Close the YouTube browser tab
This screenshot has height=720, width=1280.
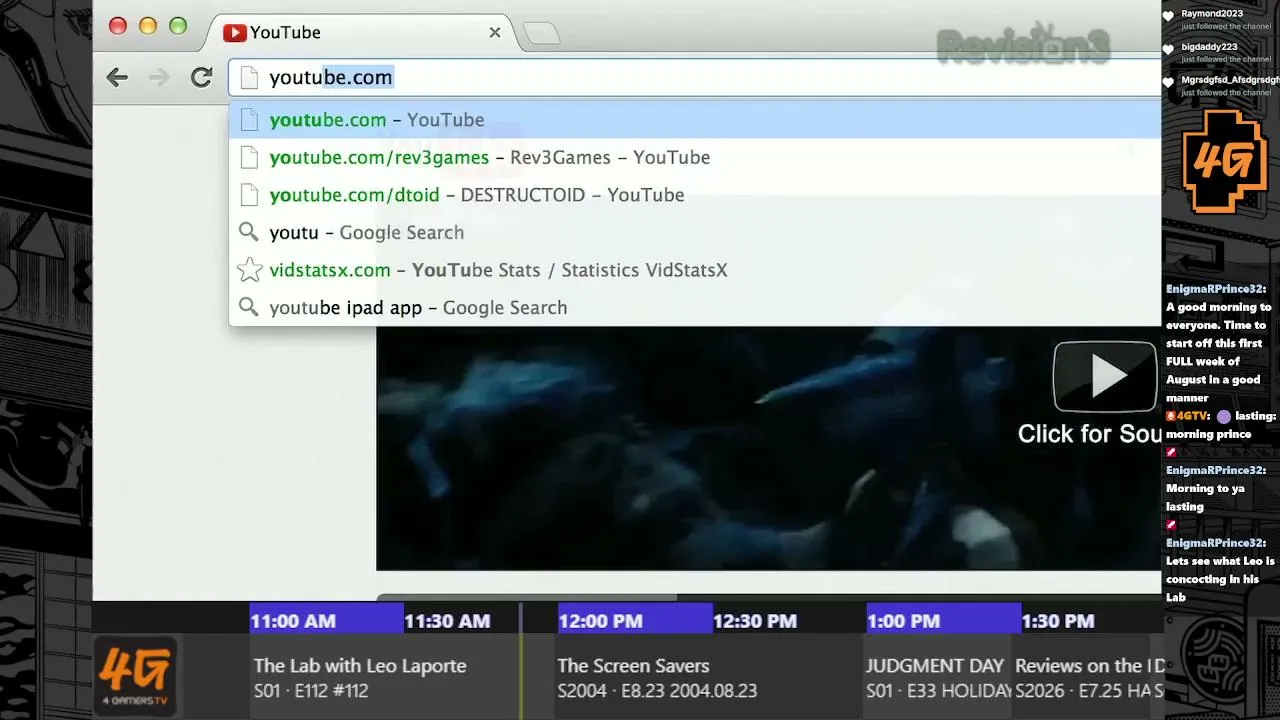[494, 32]
